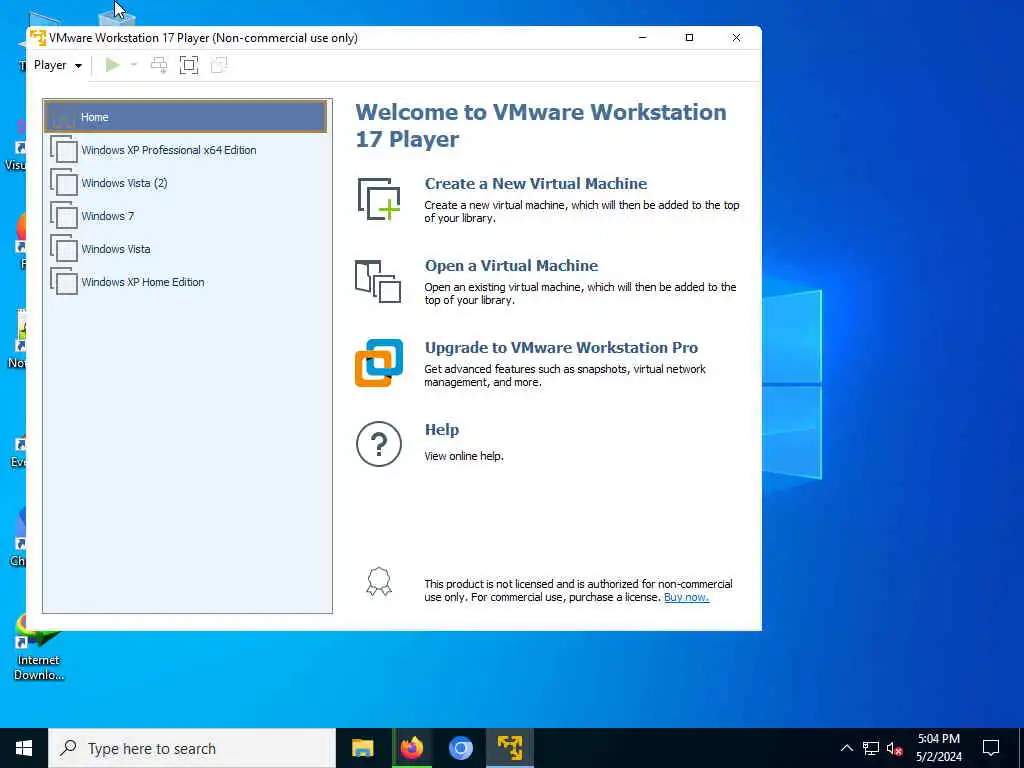Screen dimensions: 1024x768
Task: Show hidden system tray icons
Action: tap(846, 748)
